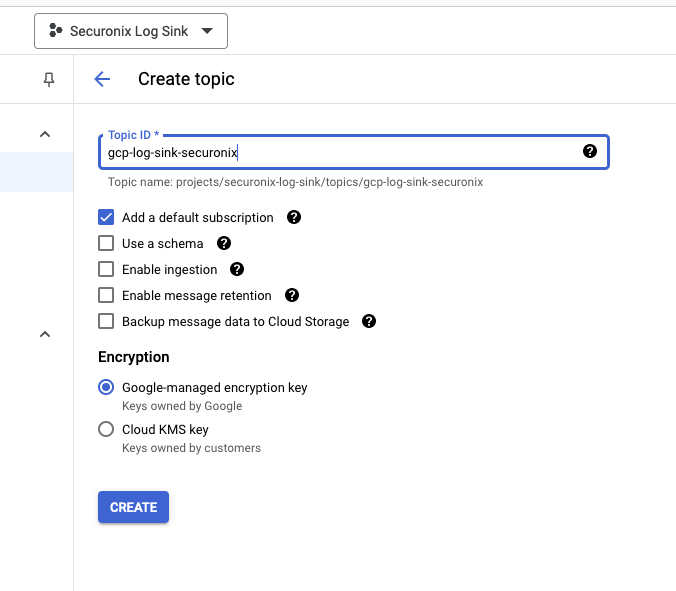
Task: Open the Securonix Log Sink project dropdown
Action: (131, 31)
